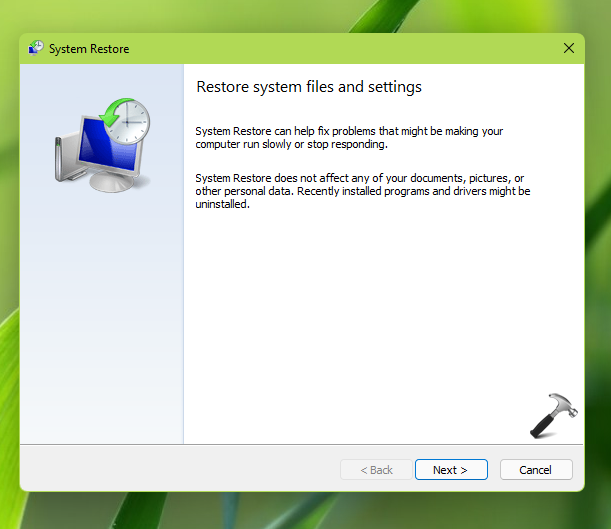The image size is (611, 529).
Task: Select the heading "Restore system files and settings"
Action: (x=309, y=87)
